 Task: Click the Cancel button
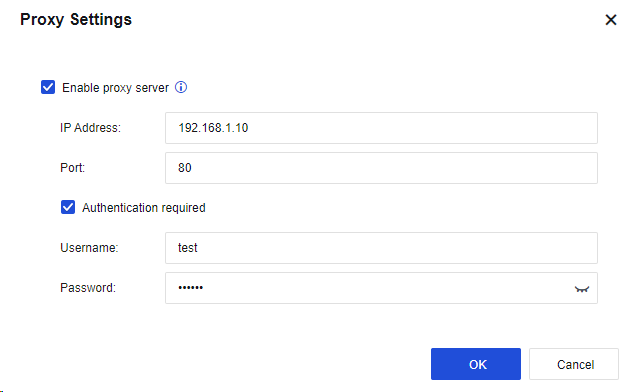pyautogui.click(x=574, y=364)
